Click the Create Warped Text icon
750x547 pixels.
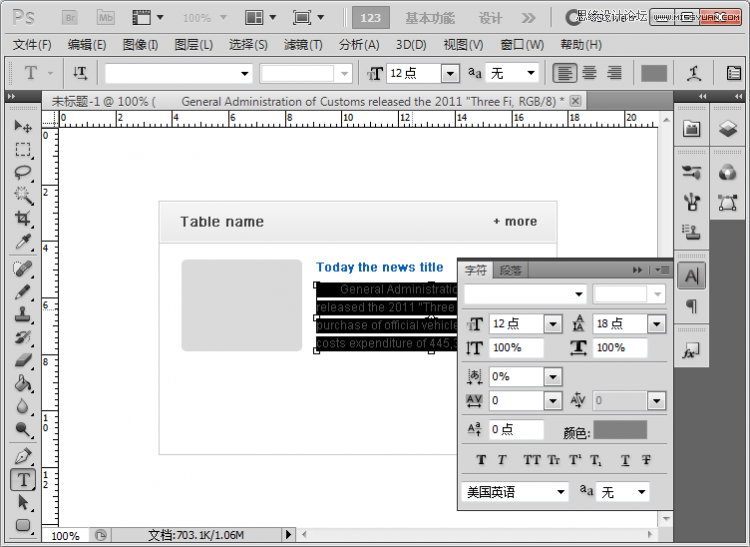694,73
